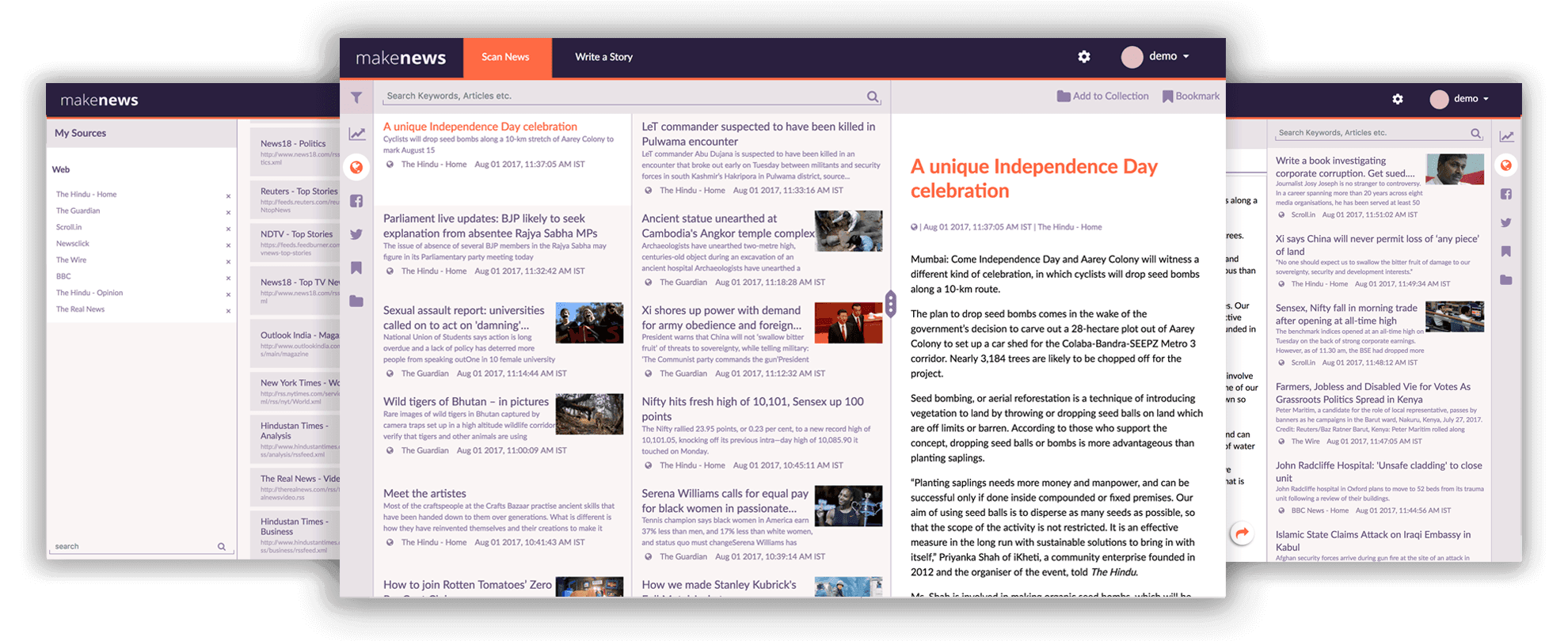Click search magnifier in right back window
This screenshot has width=1568, height=641.
coord(1476,133)
